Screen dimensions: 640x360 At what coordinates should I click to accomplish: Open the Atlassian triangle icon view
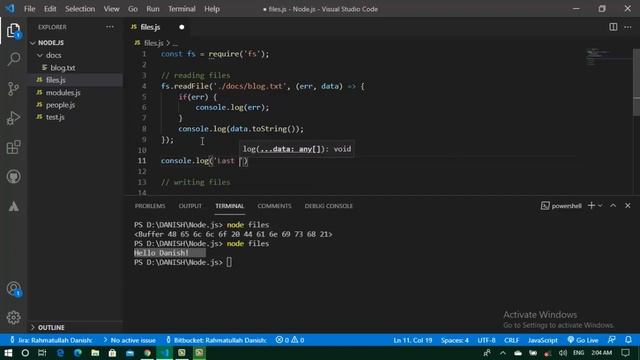(x=13, y=207)
